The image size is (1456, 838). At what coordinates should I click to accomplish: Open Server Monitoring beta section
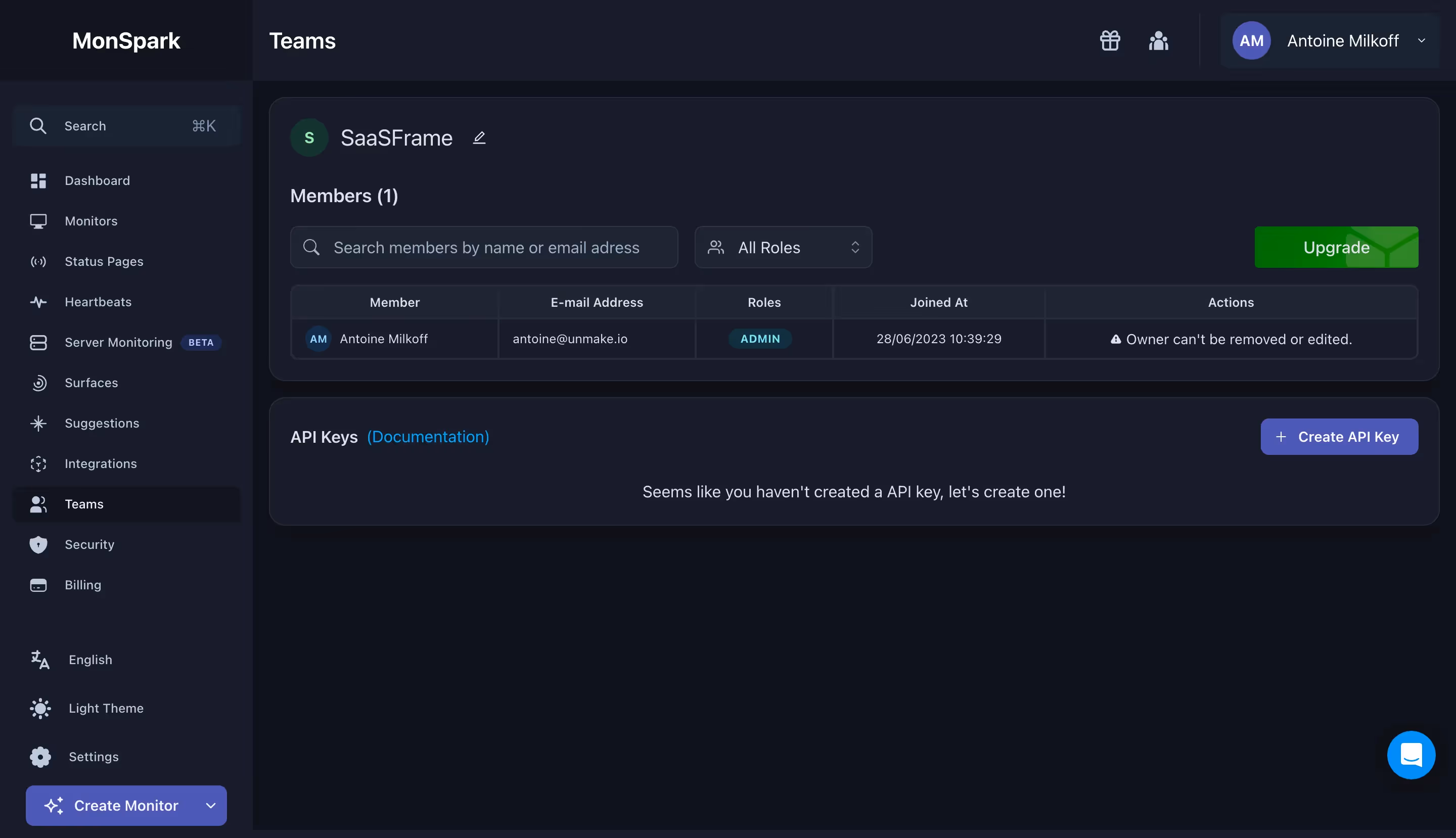pyautogui.click(x=118, y=342)
